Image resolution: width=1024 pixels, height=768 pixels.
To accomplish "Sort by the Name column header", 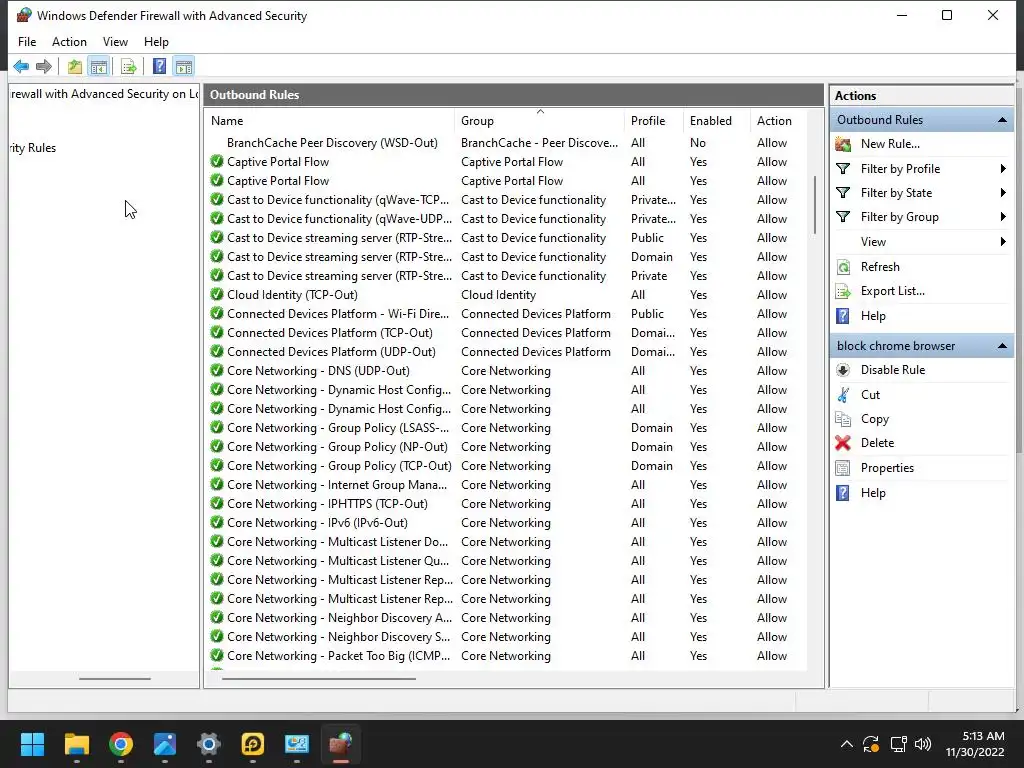I will click(330, 121).
